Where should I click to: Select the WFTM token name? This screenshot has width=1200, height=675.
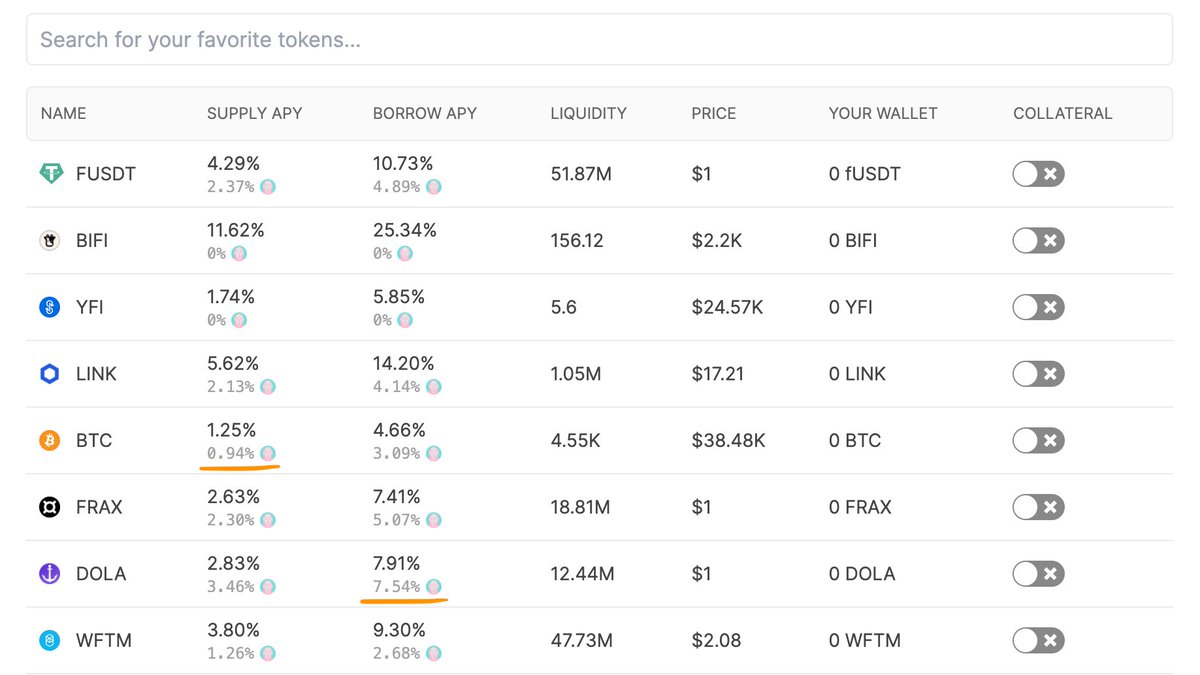point(102,640)
